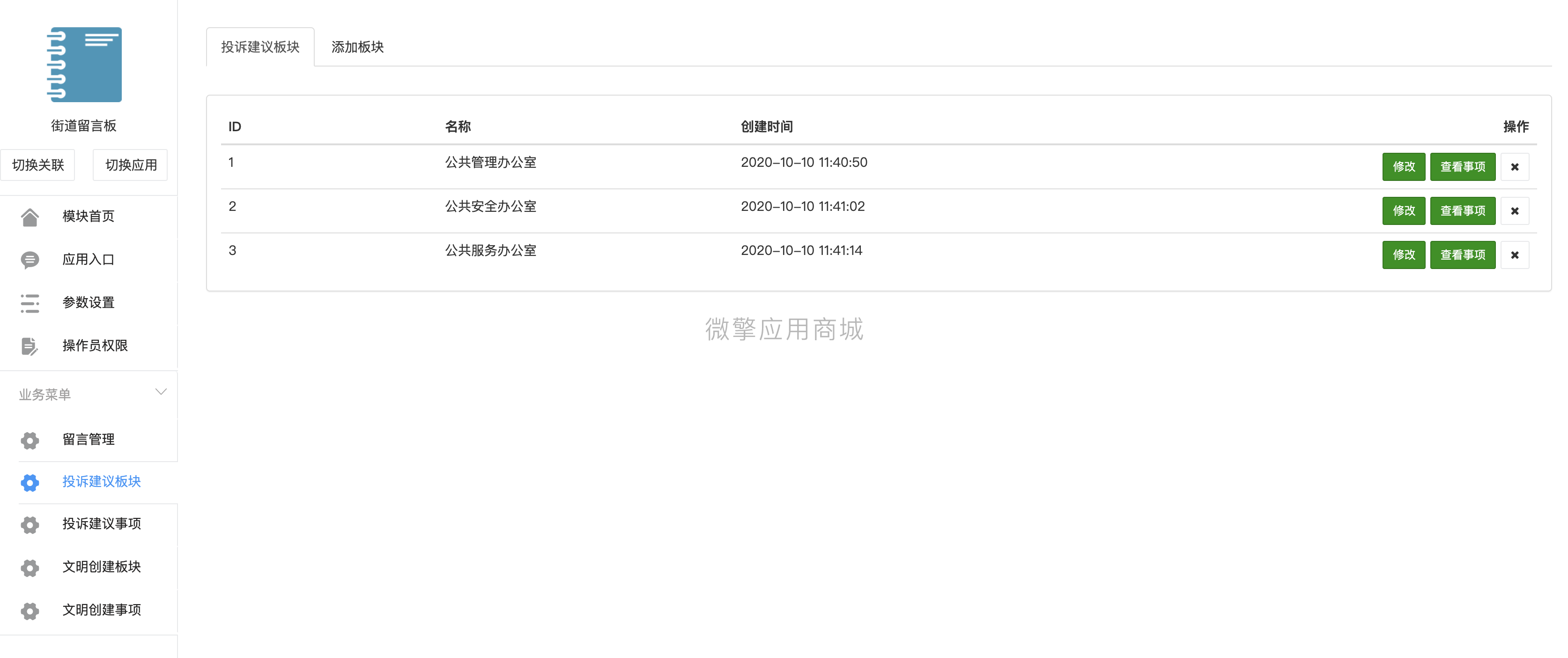Viewport: 1568px width, 658px height.
Task: Click the gear icon beside 文明创建板块
Action: pos(30,568)
